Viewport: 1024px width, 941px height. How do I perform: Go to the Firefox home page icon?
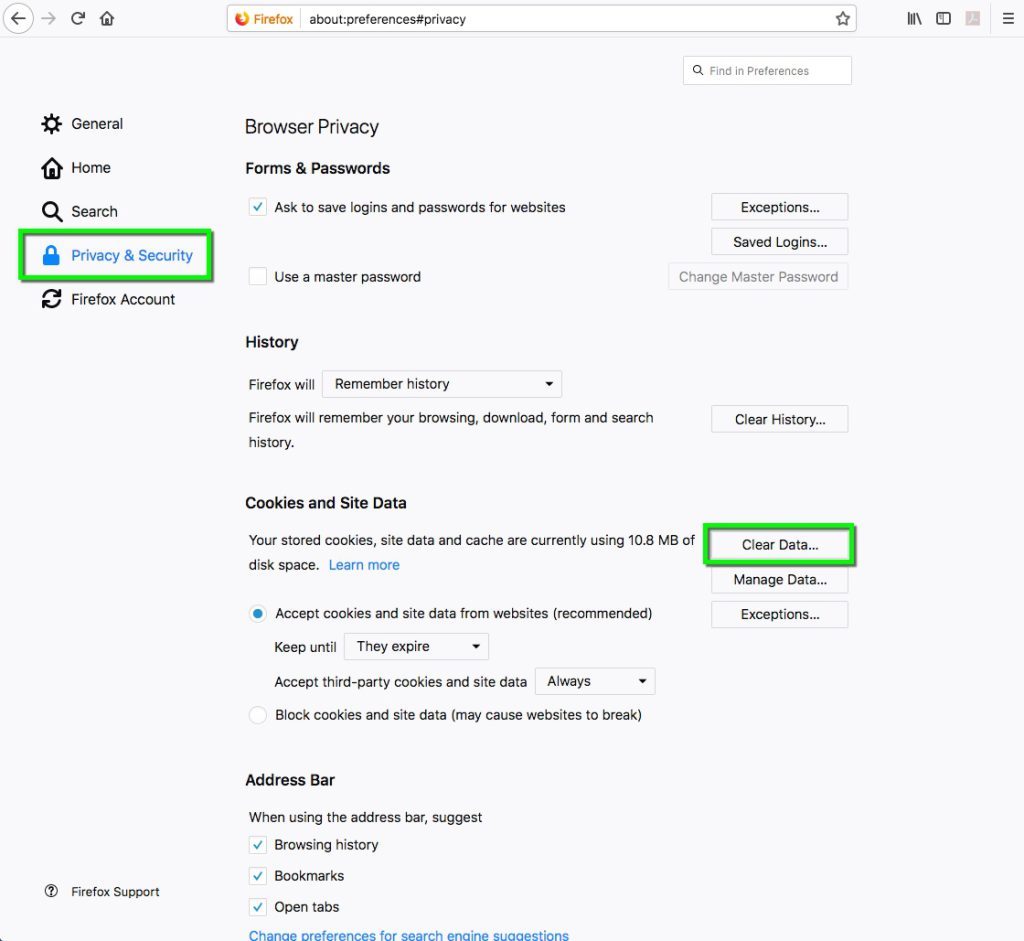[x=107, y=19]
